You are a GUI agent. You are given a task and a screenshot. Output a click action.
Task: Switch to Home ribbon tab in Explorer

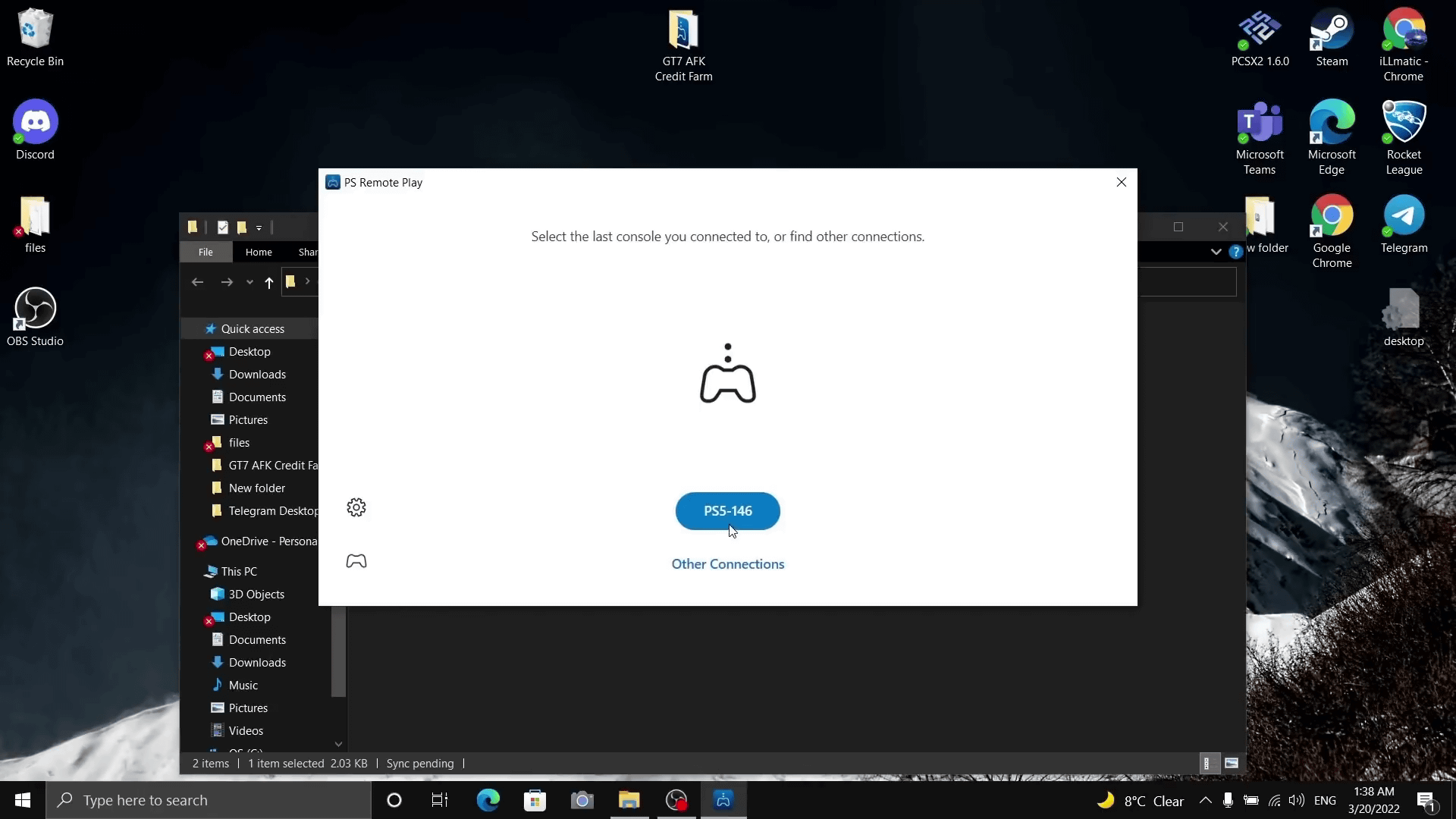[x=259, y=252]
